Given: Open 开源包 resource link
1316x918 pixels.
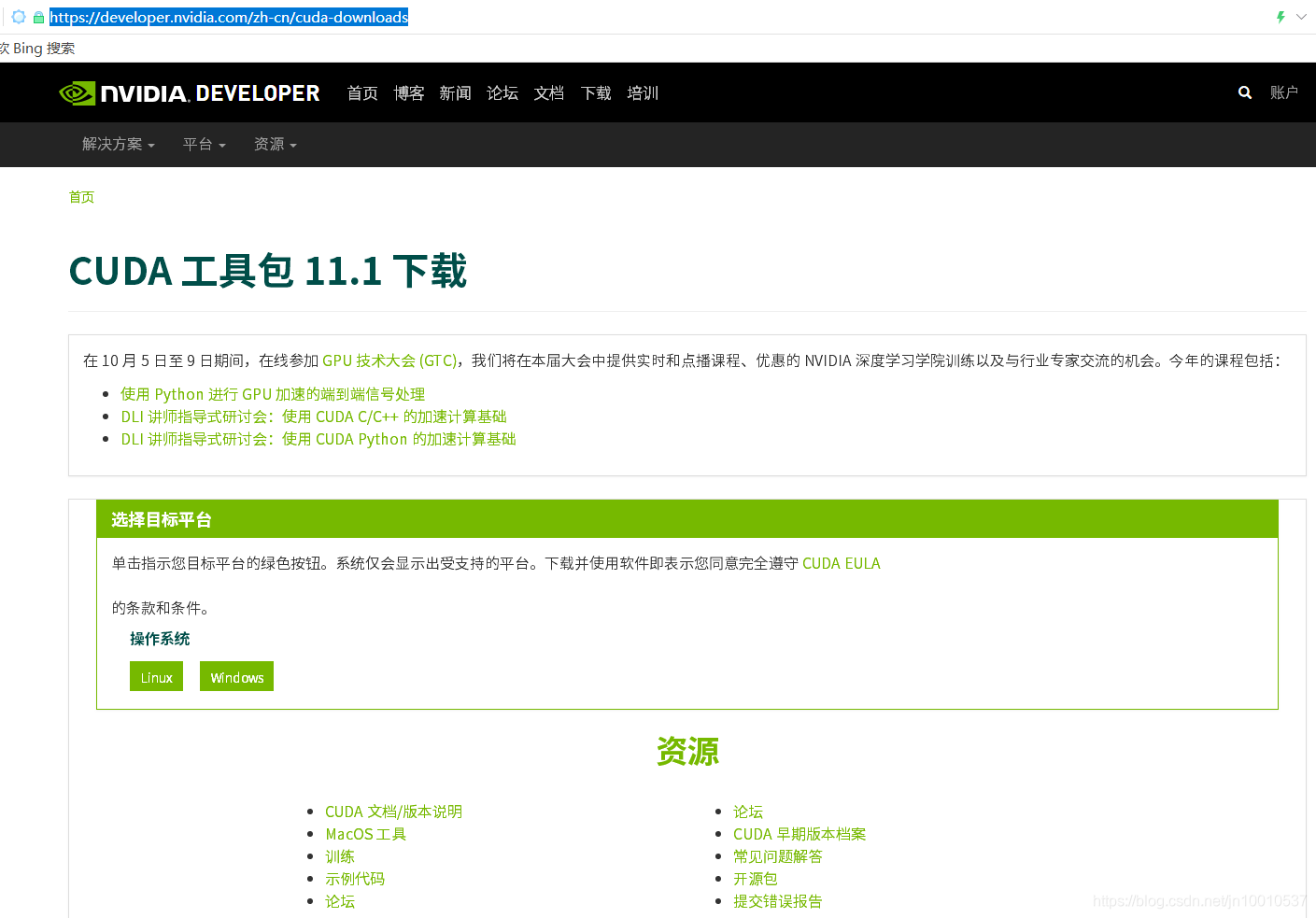Looking at the screenshot, I should point(756,879).
